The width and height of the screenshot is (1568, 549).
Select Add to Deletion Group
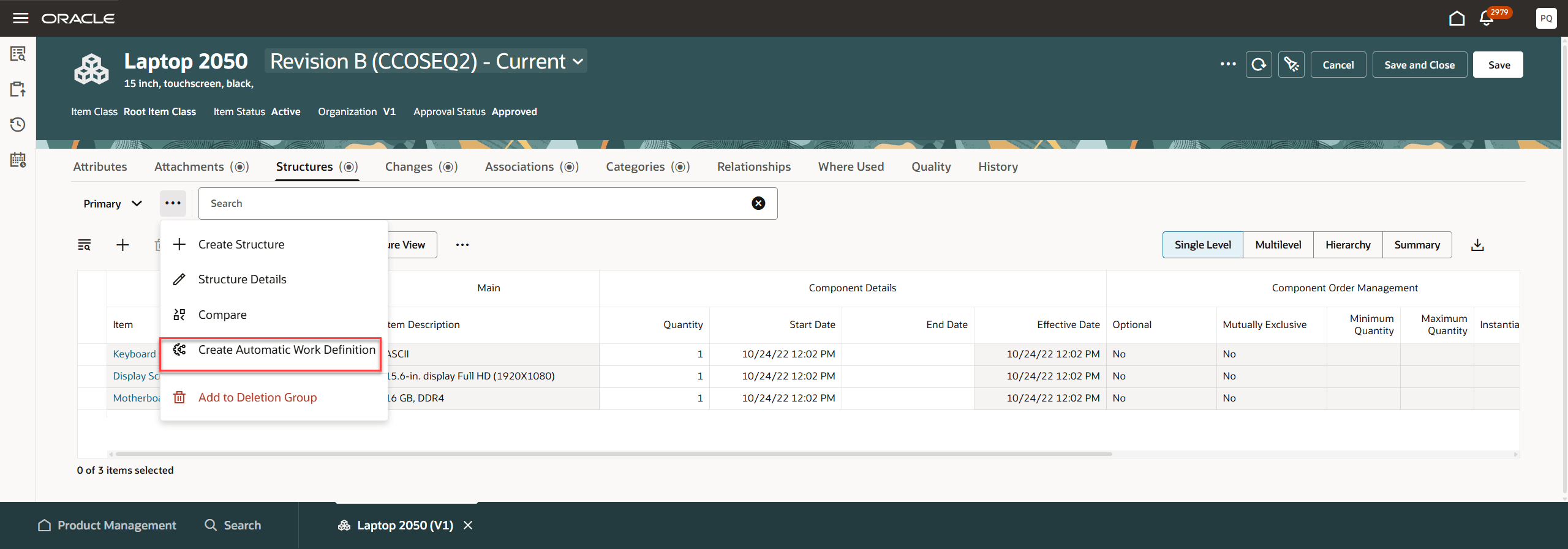point(274,397)
